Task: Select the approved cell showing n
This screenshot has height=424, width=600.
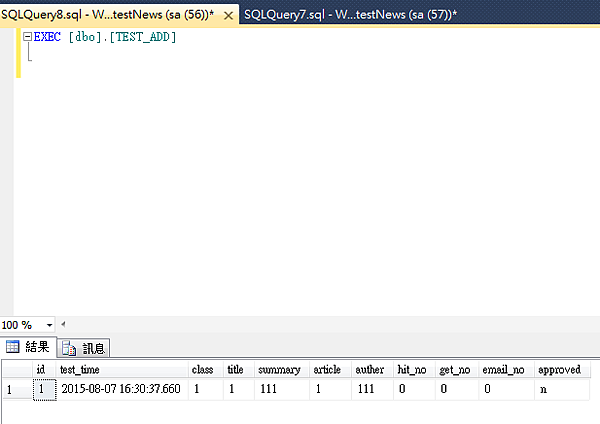Action: [562, 390]
